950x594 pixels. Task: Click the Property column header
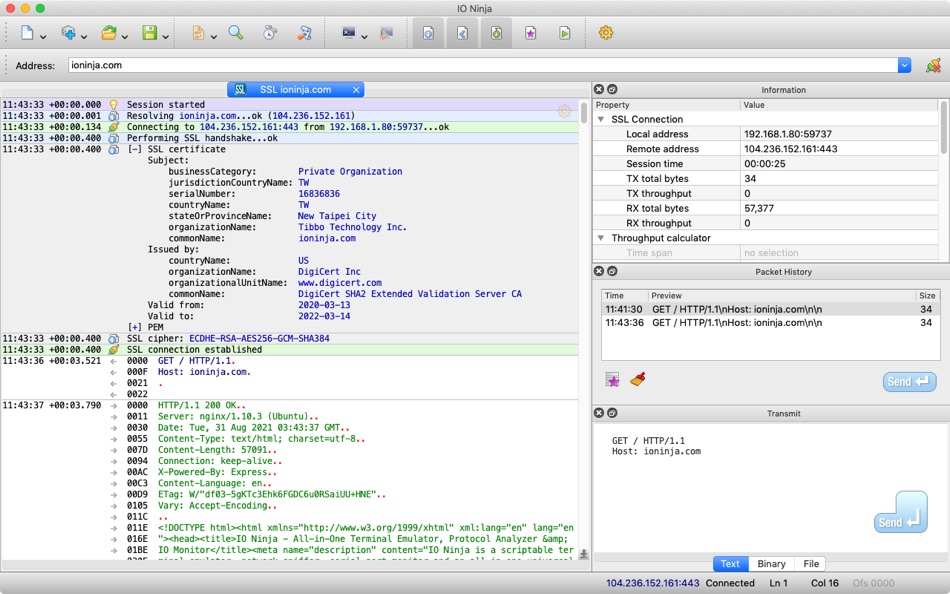[666, 105]
